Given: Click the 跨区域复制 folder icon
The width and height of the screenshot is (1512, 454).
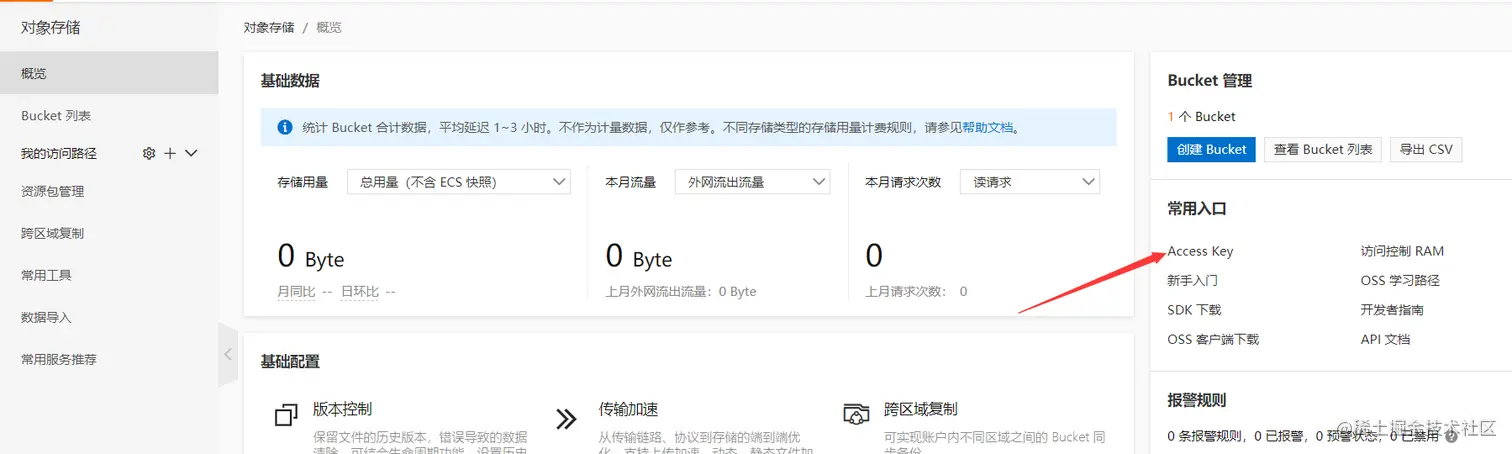Looking at the screenshot, I should point(857,414).
